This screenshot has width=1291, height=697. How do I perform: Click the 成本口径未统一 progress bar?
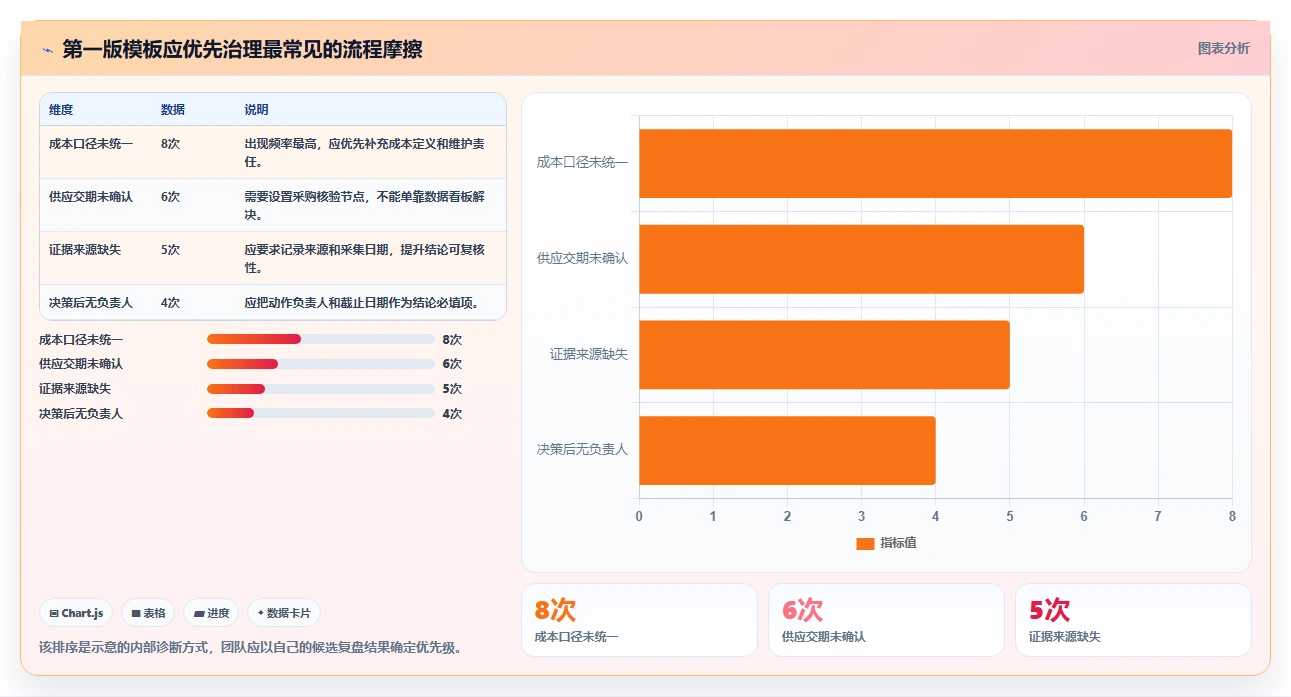[320, 339]
